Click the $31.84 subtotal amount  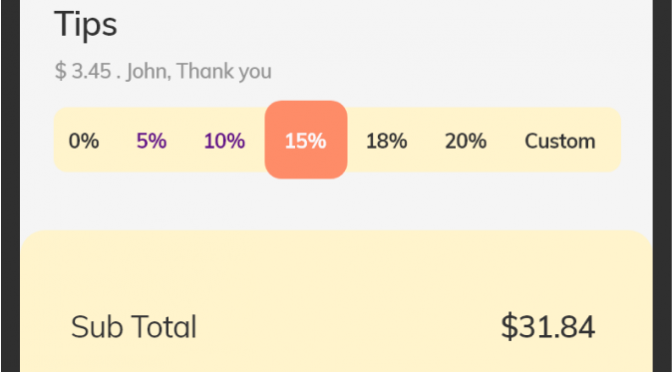click(x=548, y=327)
